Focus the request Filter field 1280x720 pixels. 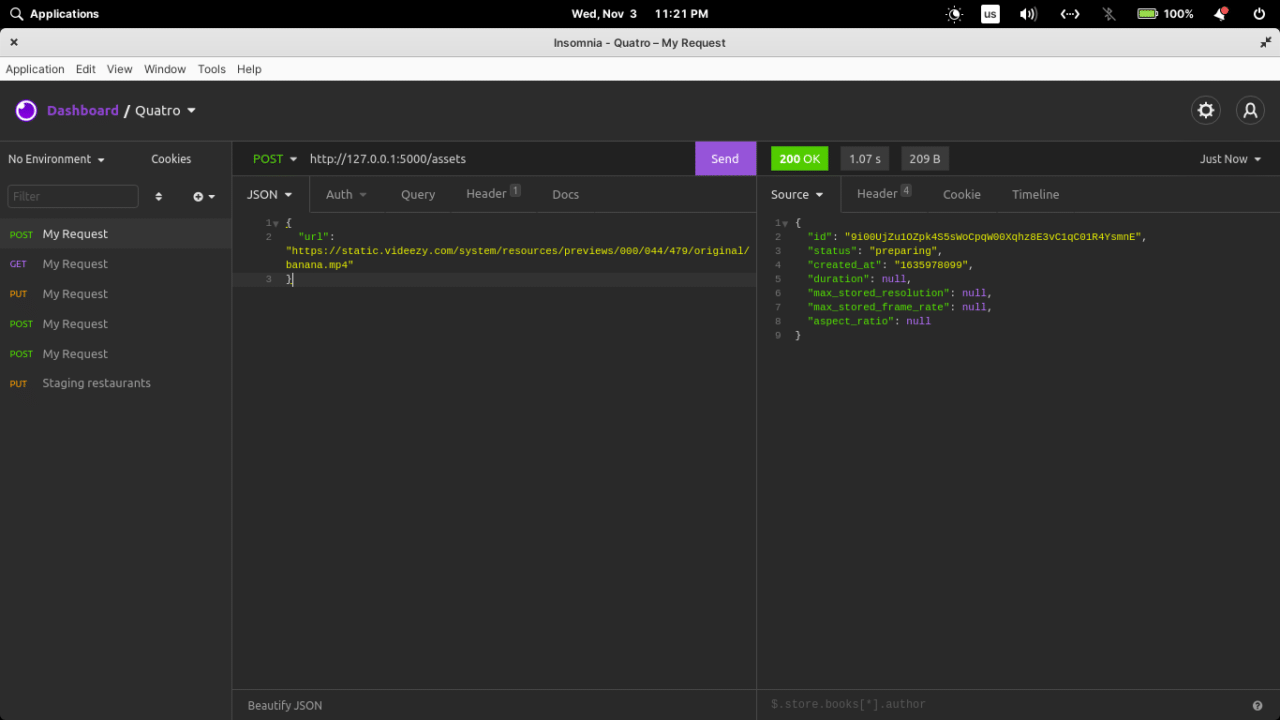point(73,197)
